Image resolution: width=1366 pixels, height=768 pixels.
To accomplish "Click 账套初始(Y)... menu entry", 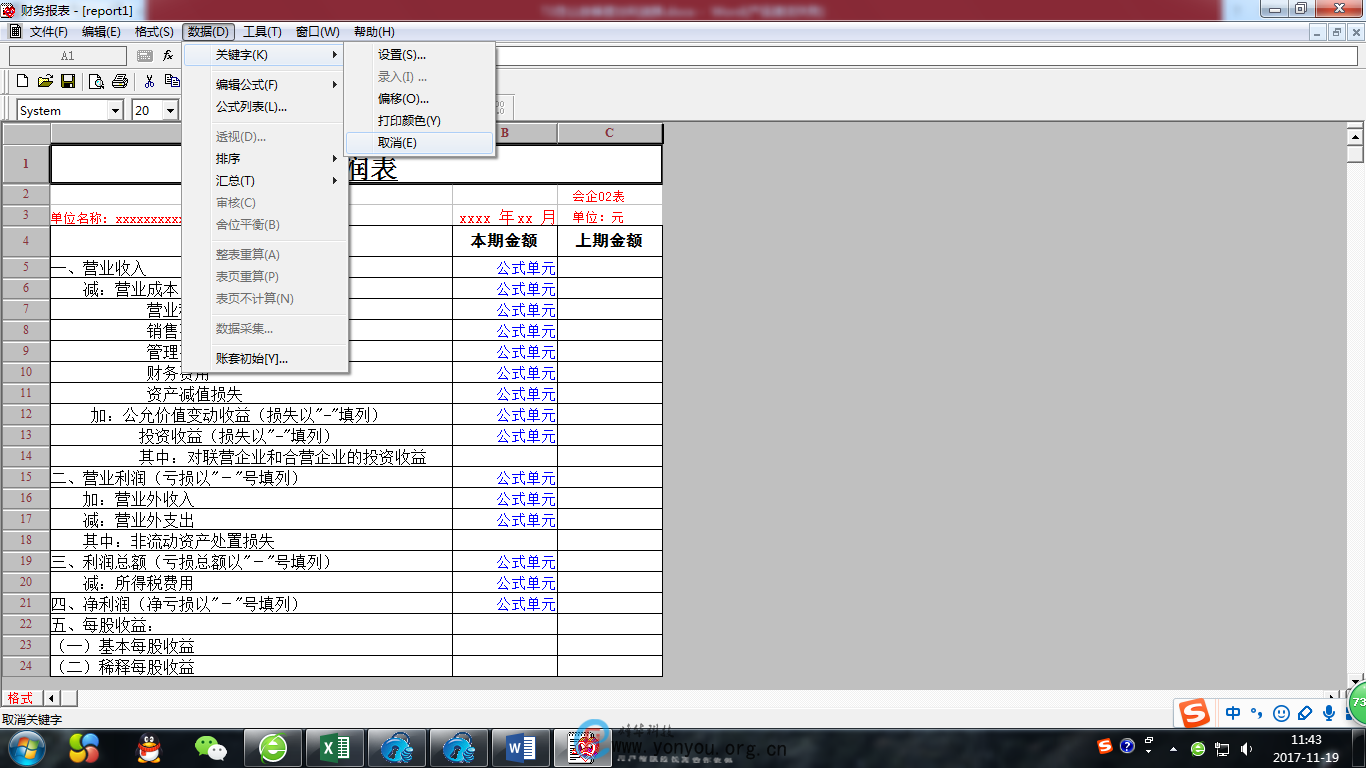I will (266, 359).
